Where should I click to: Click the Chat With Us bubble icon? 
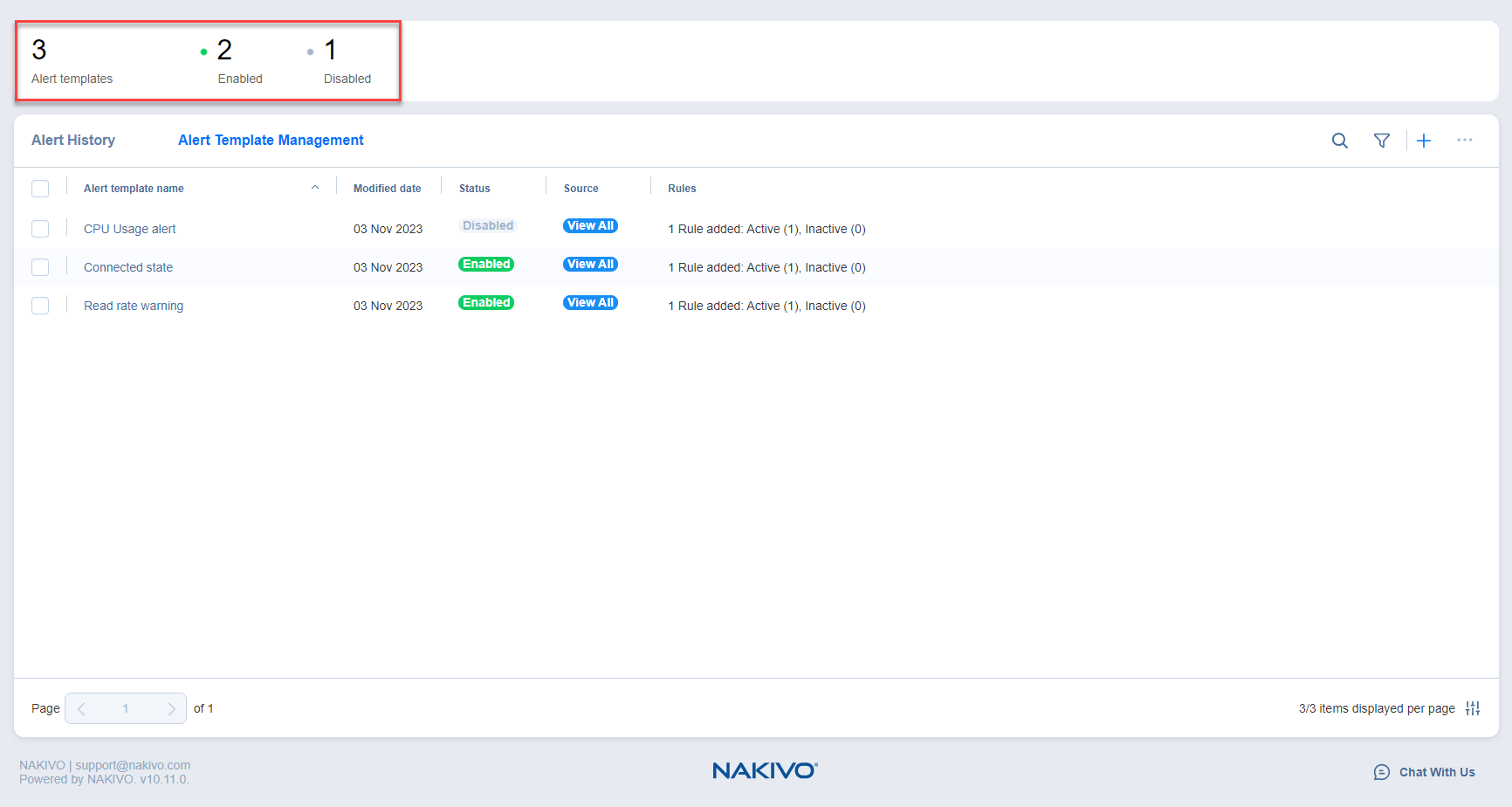pyautogui.click(x=1381, y=772)
